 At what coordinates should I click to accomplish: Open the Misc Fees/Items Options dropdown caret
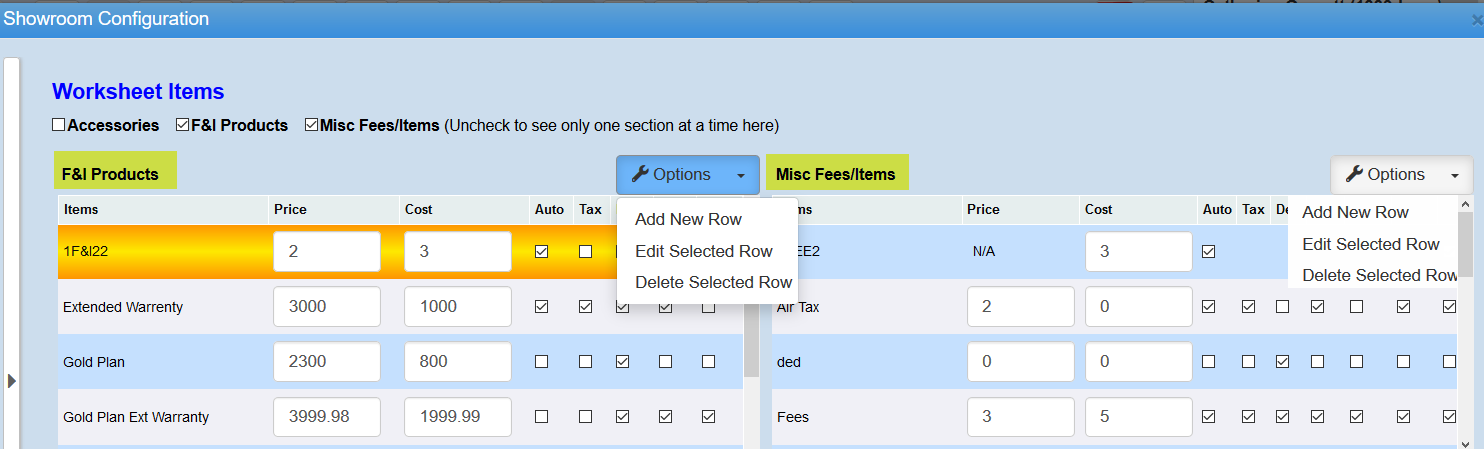click(1454, 175)
